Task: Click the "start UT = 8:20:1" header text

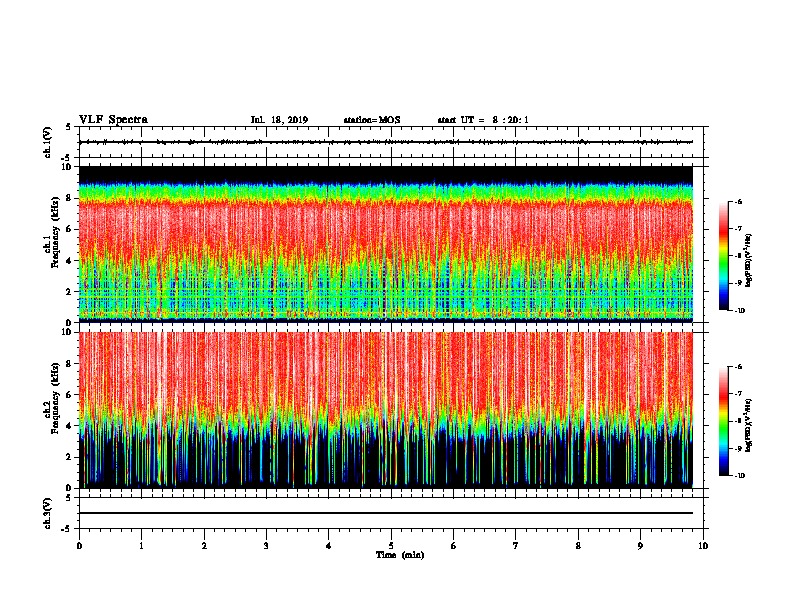Action: [483, 120]
